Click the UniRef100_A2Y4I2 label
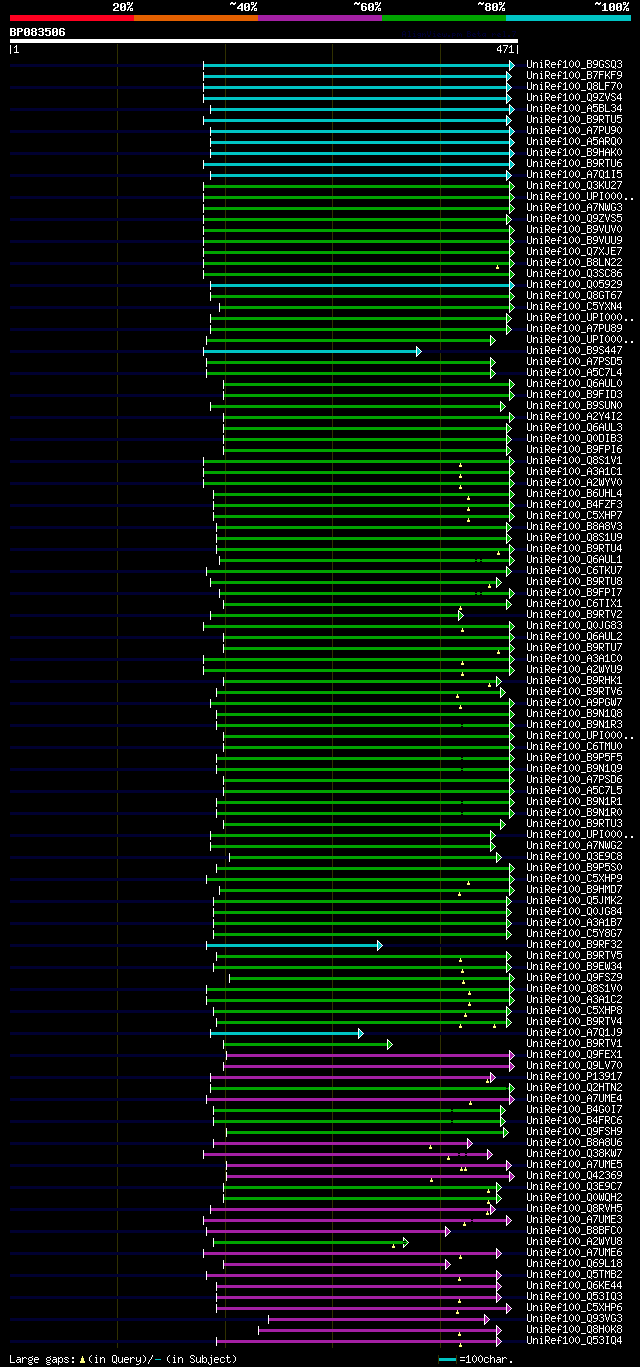This screenshot has height=1367, width=640. pos(574,417)
